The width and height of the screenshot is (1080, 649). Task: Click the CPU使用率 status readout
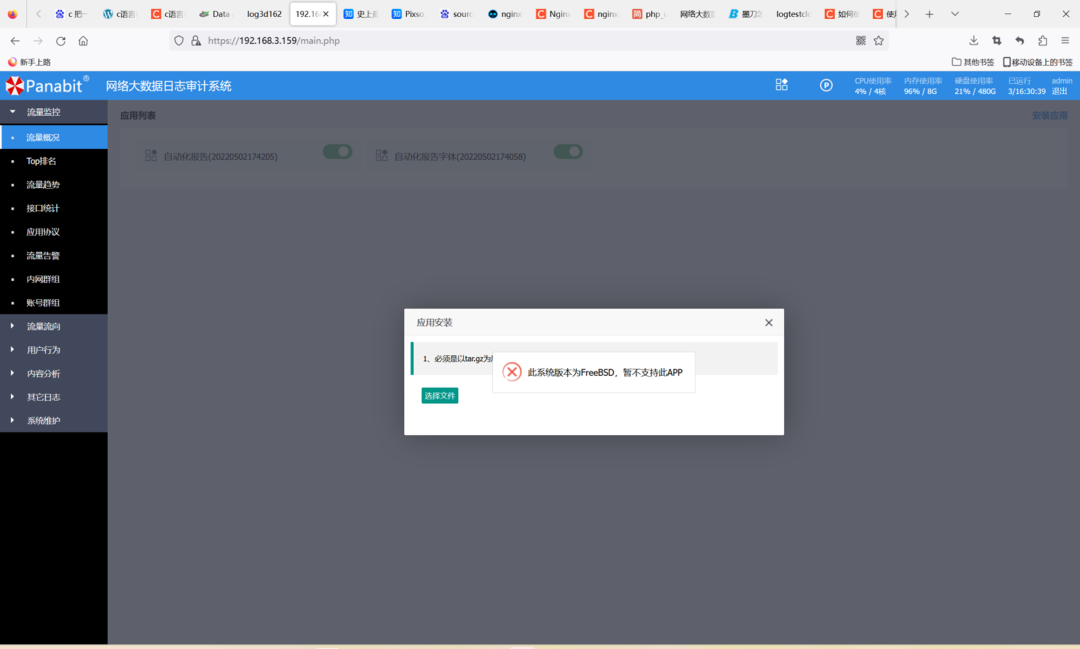click(873, 85)
